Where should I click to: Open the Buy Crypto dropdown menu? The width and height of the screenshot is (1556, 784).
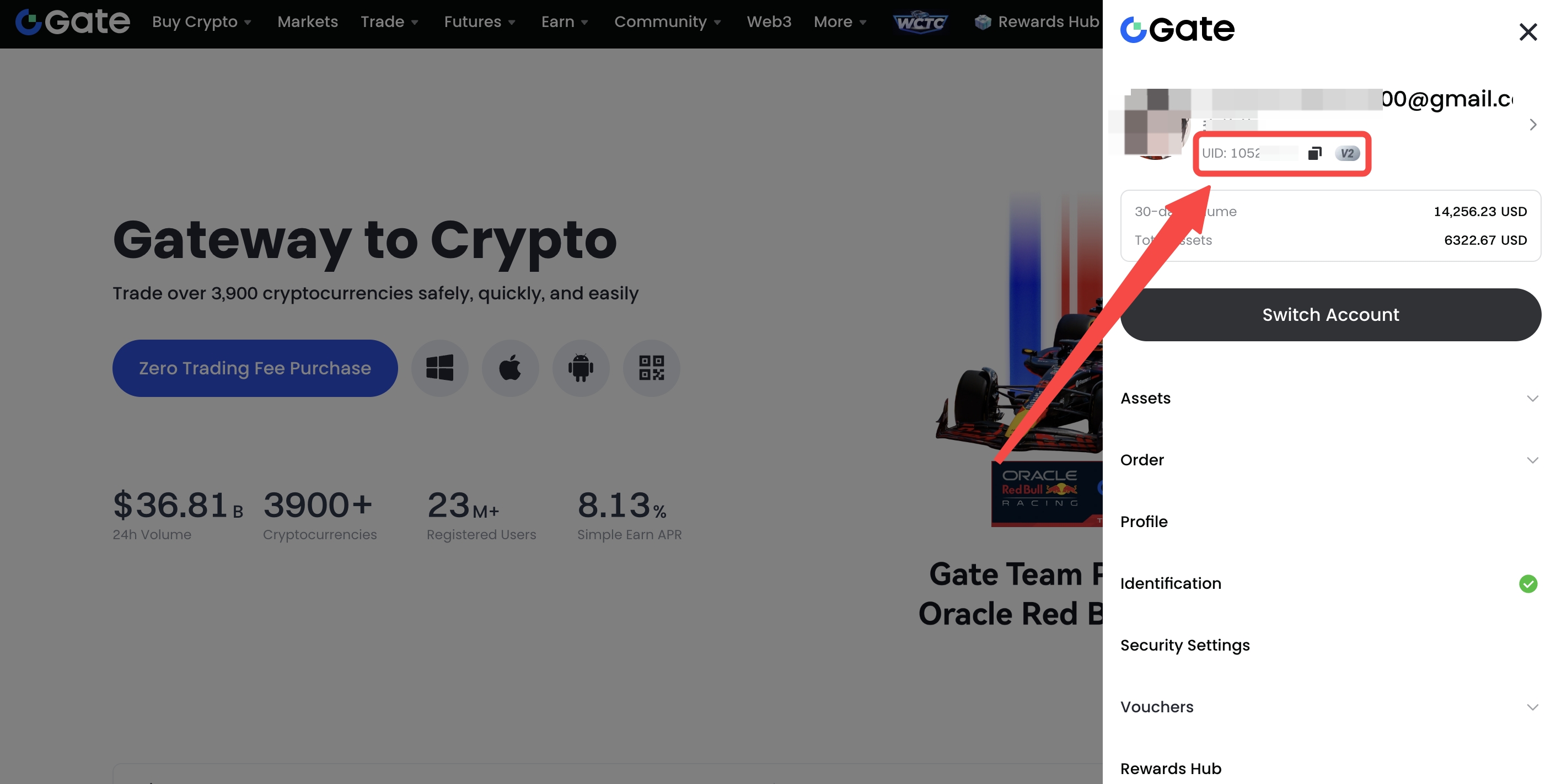pos(201,23)
